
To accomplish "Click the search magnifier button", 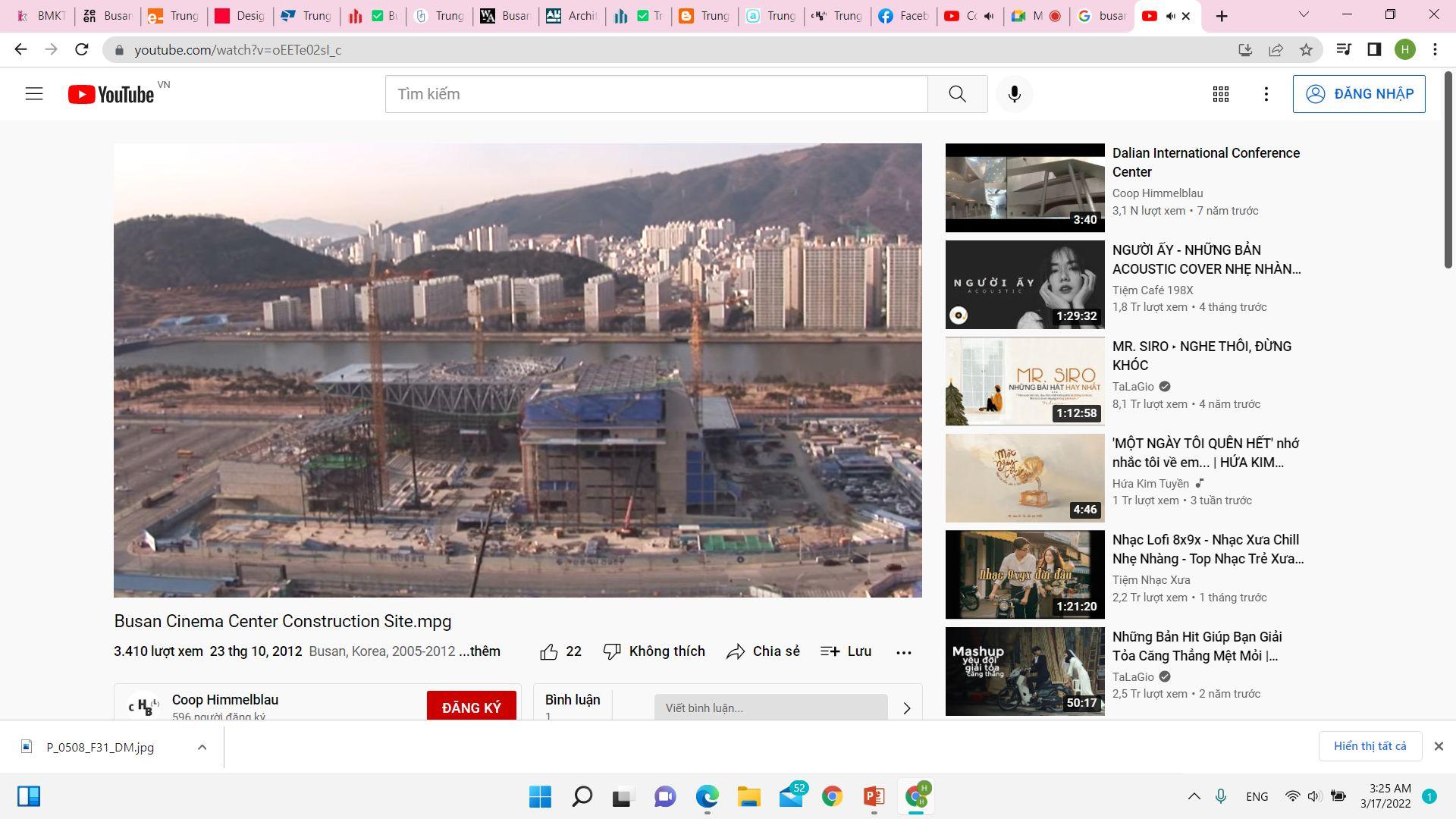I will (x=957, y=94).
